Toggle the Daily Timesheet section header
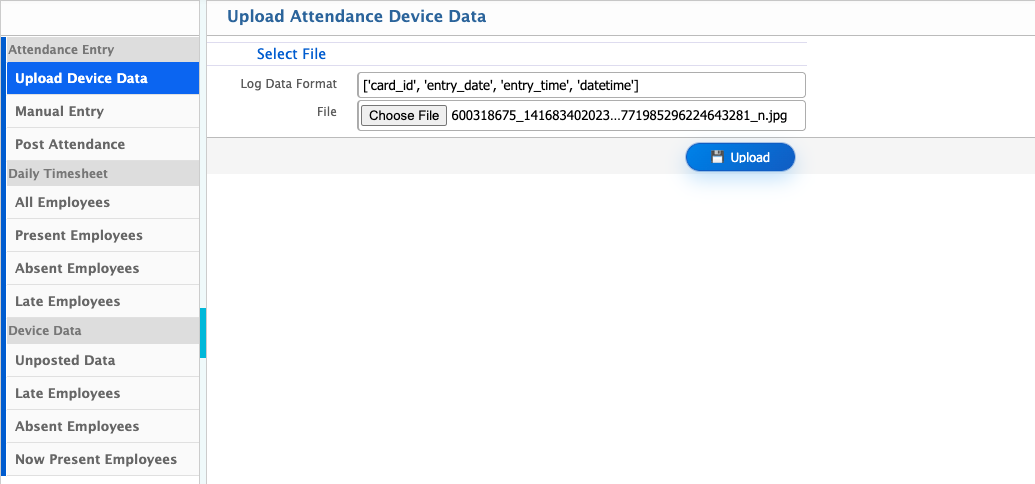 point(58,173)
